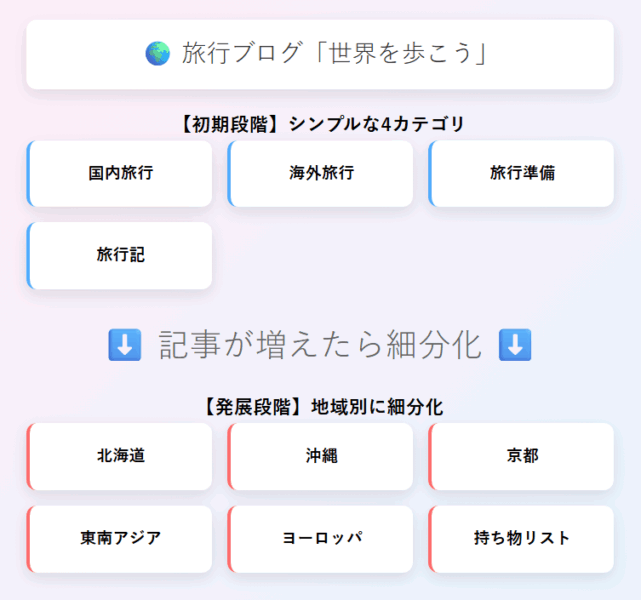641x600 pixels.
Task: Click the 記事が増えたら細分化 text
Action: (x=320, y=345)
